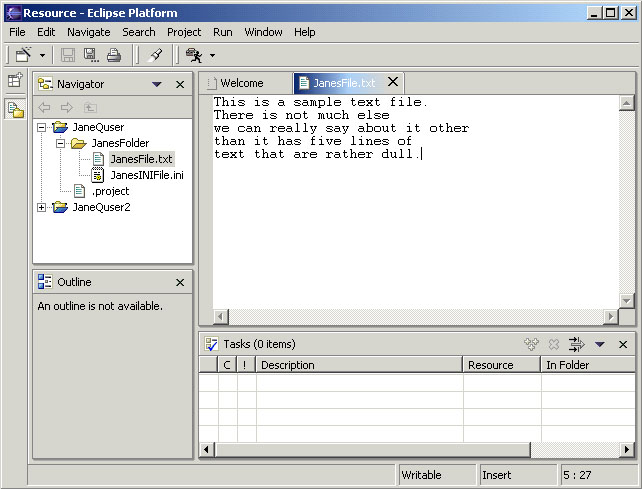Click the Navigator Up folder icon

tap(90, 108)
